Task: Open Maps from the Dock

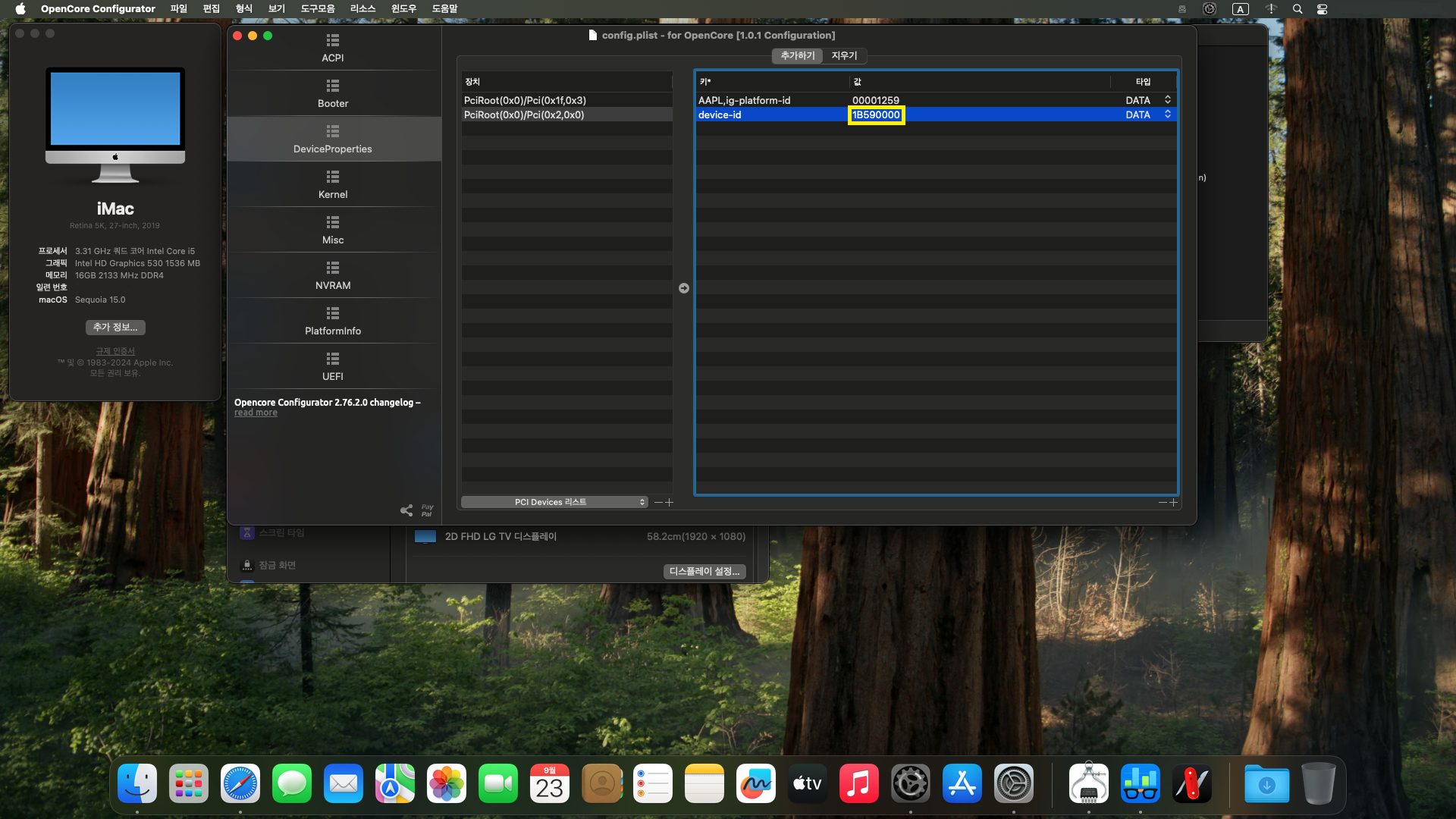Action: [395, 783]
